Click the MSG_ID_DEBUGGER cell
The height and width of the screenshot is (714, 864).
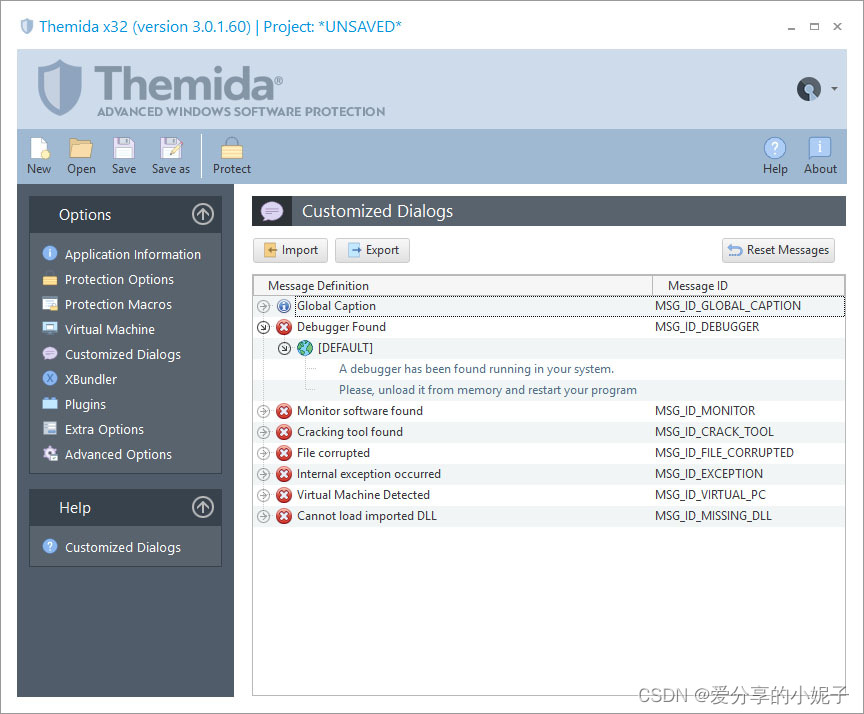point(707,327)
